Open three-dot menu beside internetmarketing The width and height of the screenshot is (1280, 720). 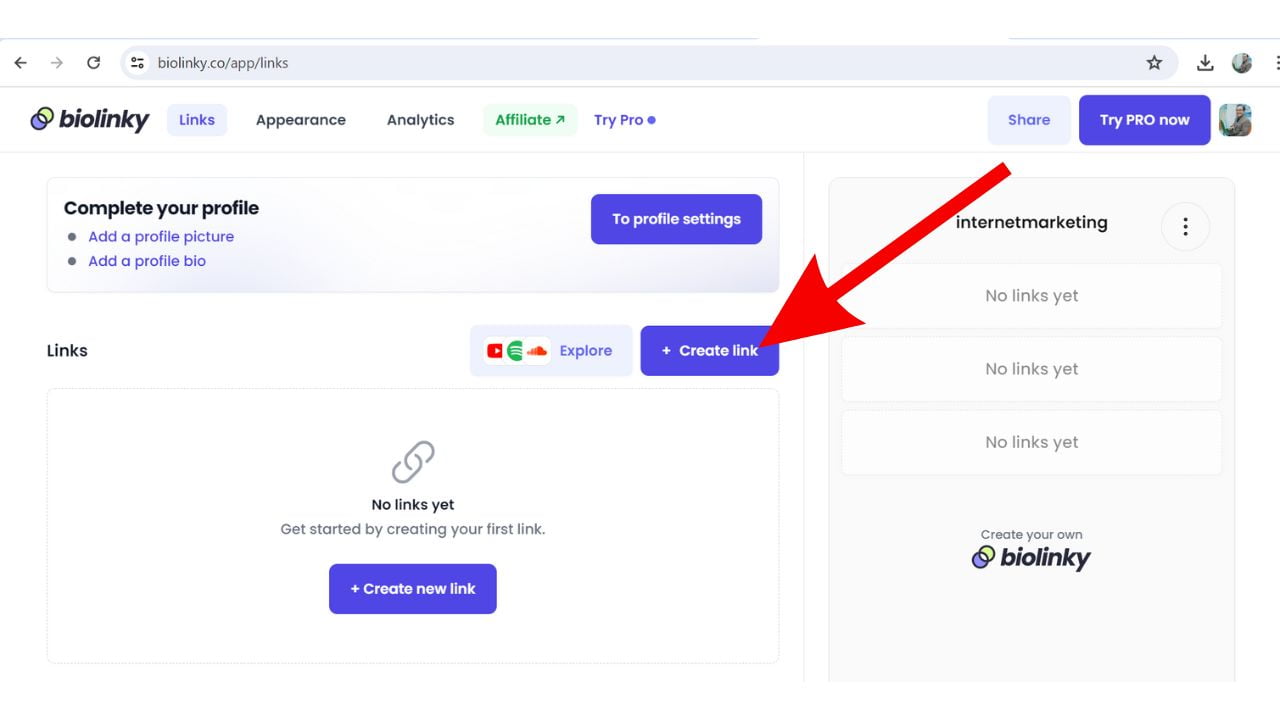coord(1185,227)
